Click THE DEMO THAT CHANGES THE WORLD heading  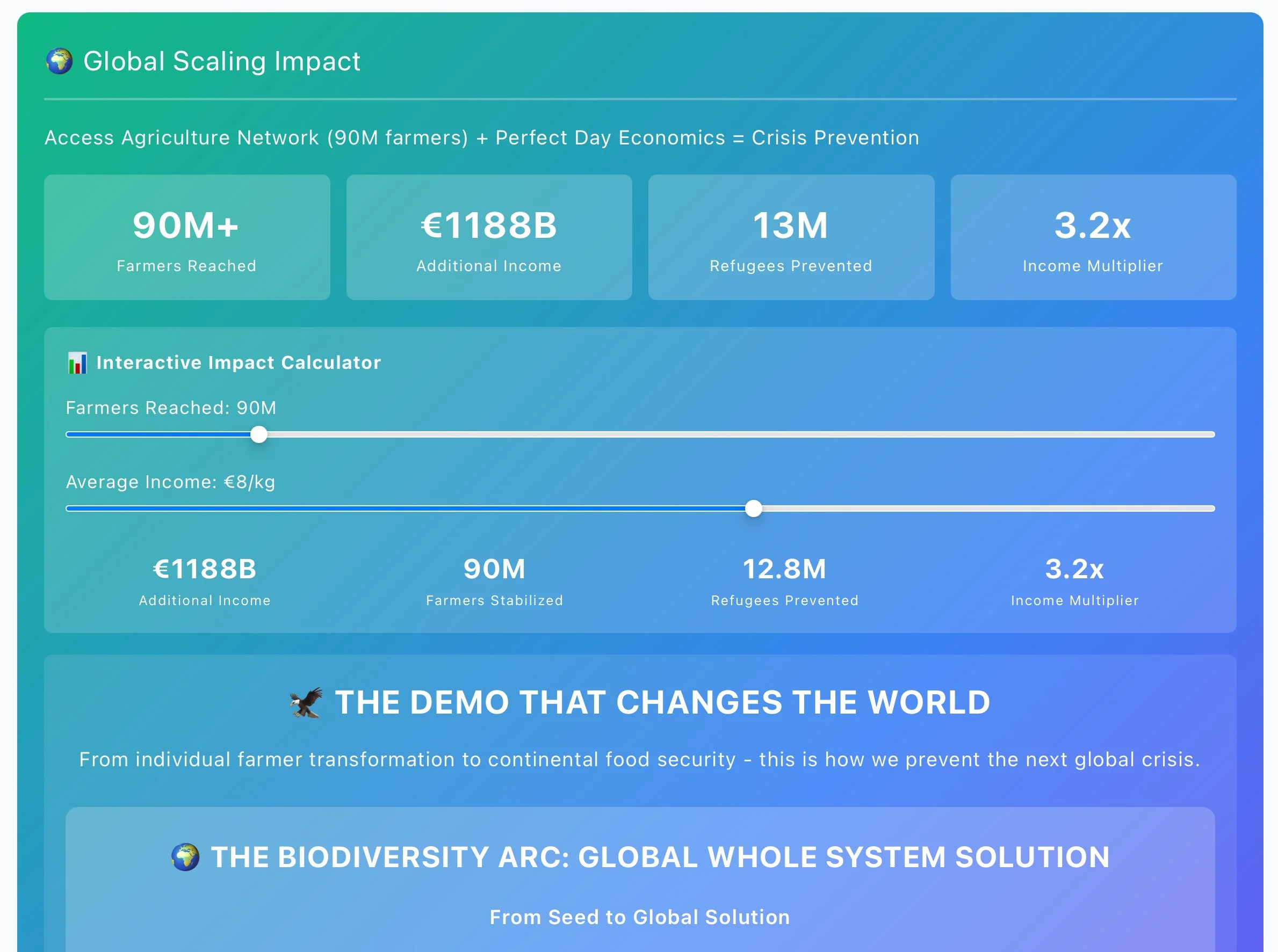pos(662,702)
